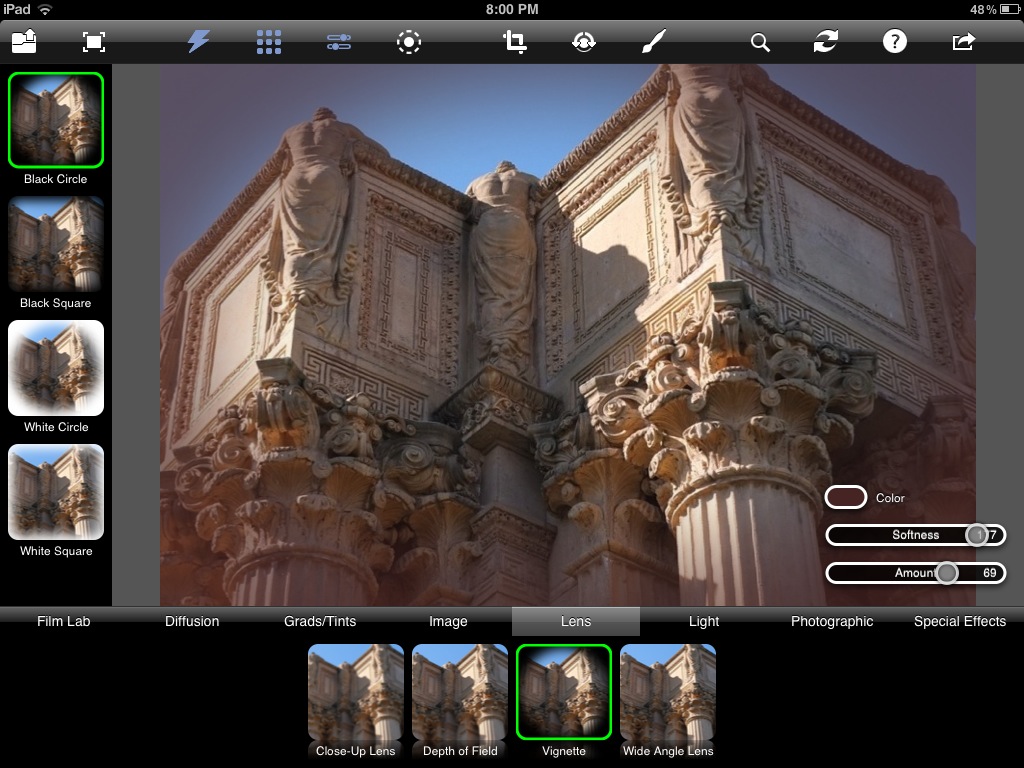This screenshot has width=1024, height=768.
Task: Tap the share/export arrow icon
Action: (x=963, y=41)
